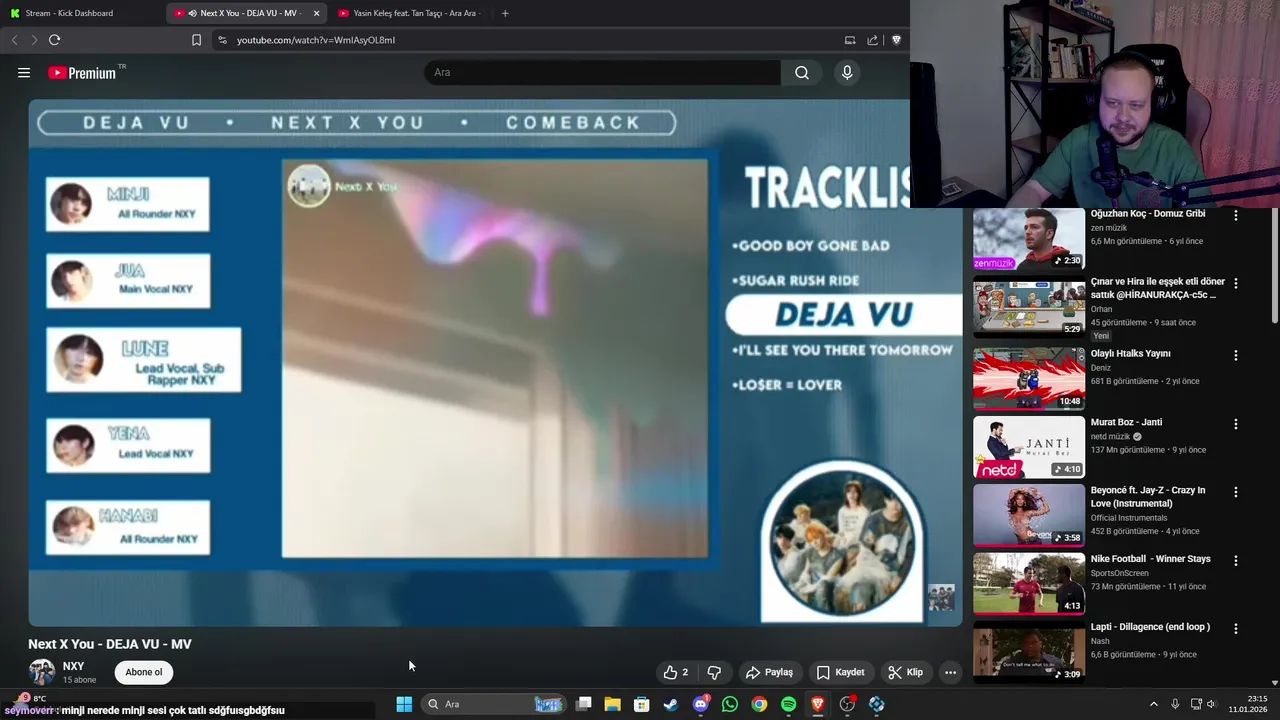Open 'Lapti - Dillagence (end loop)' video
The image size is (1280, 720).
1150,627
